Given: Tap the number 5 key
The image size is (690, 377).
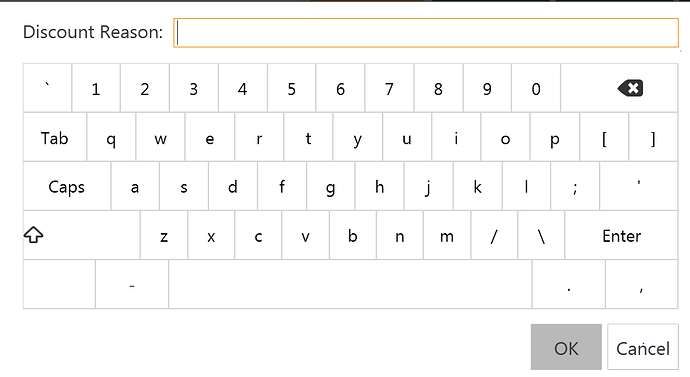Looking at the screenshot, I should (x=291, y=88).
